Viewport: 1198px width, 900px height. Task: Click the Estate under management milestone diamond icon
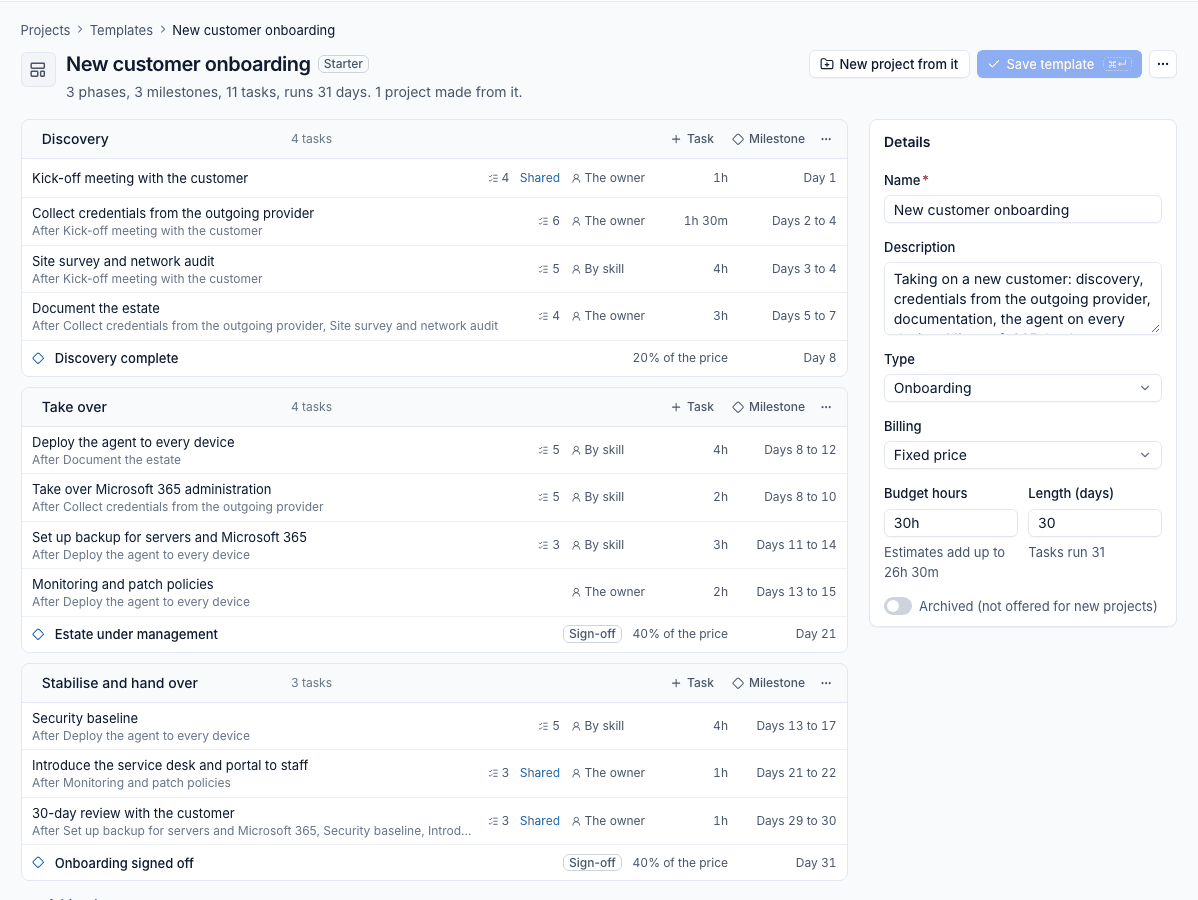click(x=39, y=634)
